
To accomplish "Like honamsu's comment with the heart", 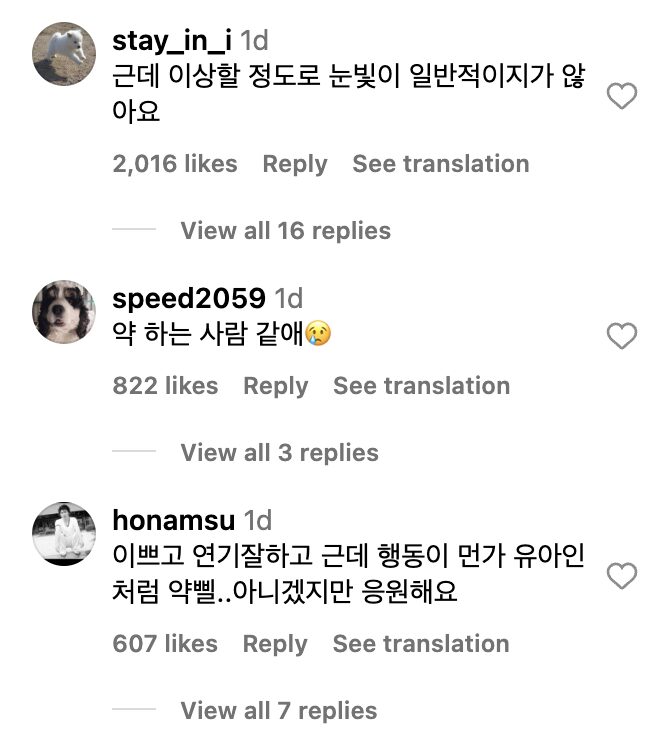I will pyautogui.click(x=622, y=576).
